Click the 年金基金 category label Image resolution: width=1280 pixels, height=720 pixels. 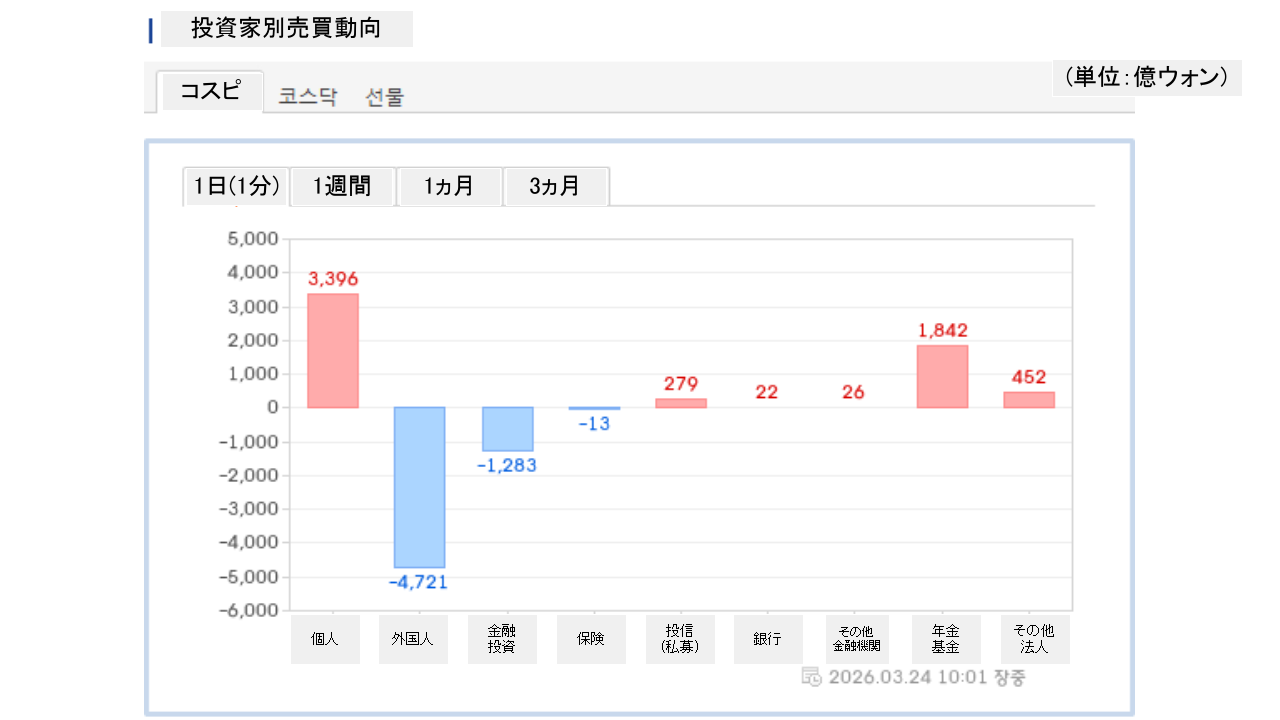[946, 639]
